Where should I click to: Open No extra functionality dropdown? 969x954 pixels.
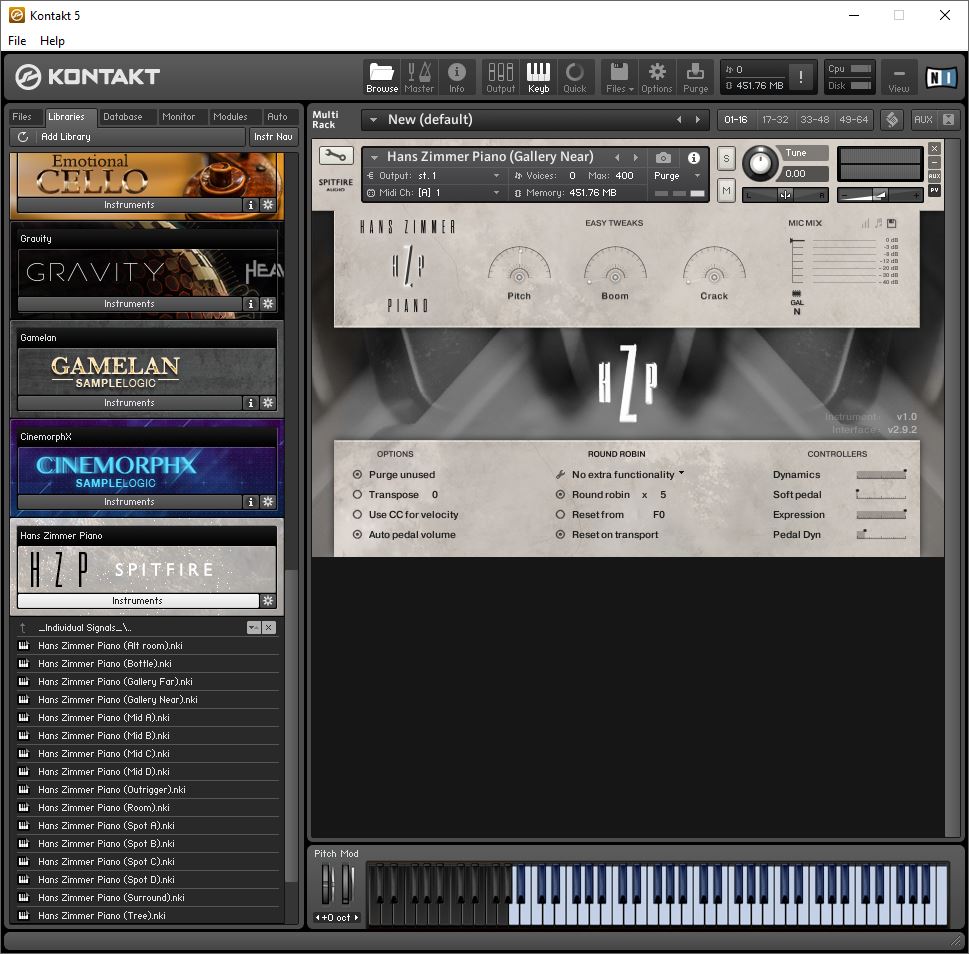[x=628, y=475]
